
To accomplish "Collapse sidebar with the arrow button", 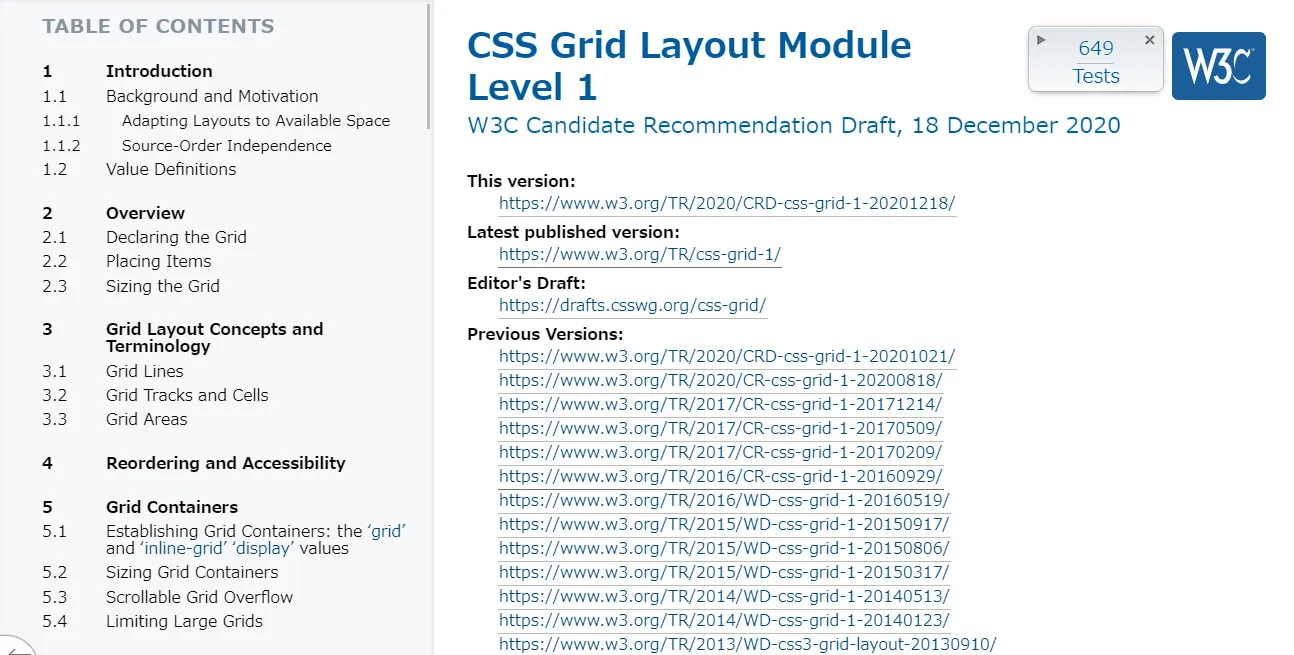I will [x=13, y=647].
